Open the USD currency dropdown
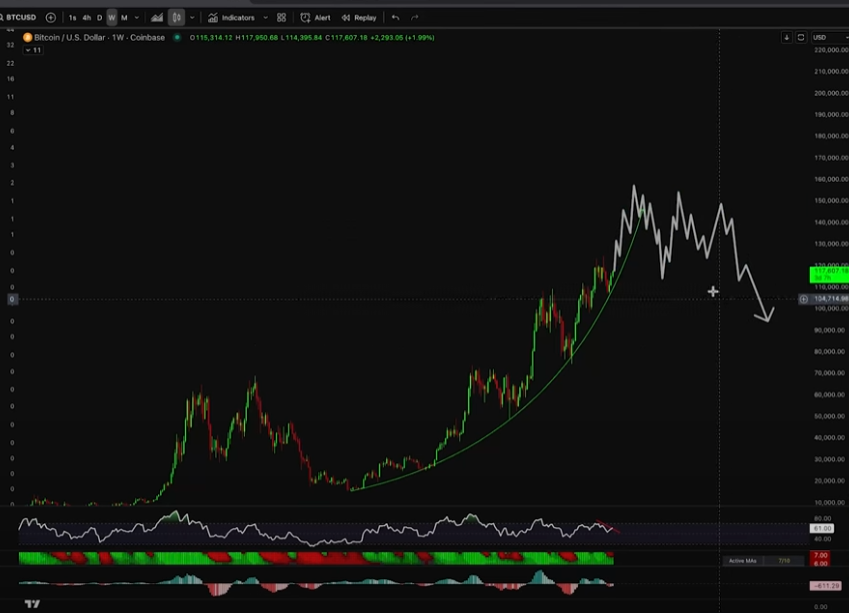This screenshot has height=613, width=849. pyautogui.click(x=830, y=37)
